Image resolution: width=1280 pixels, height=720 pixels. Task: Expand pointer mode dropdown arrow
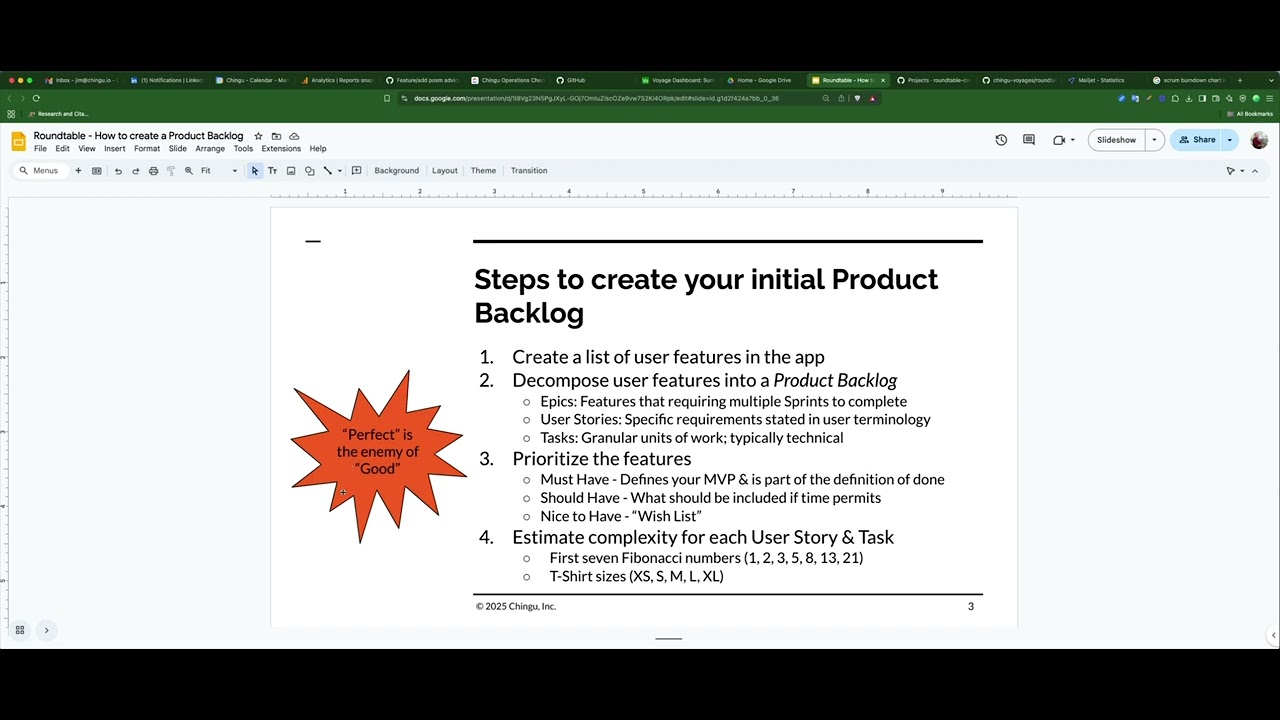point(1242,171)
